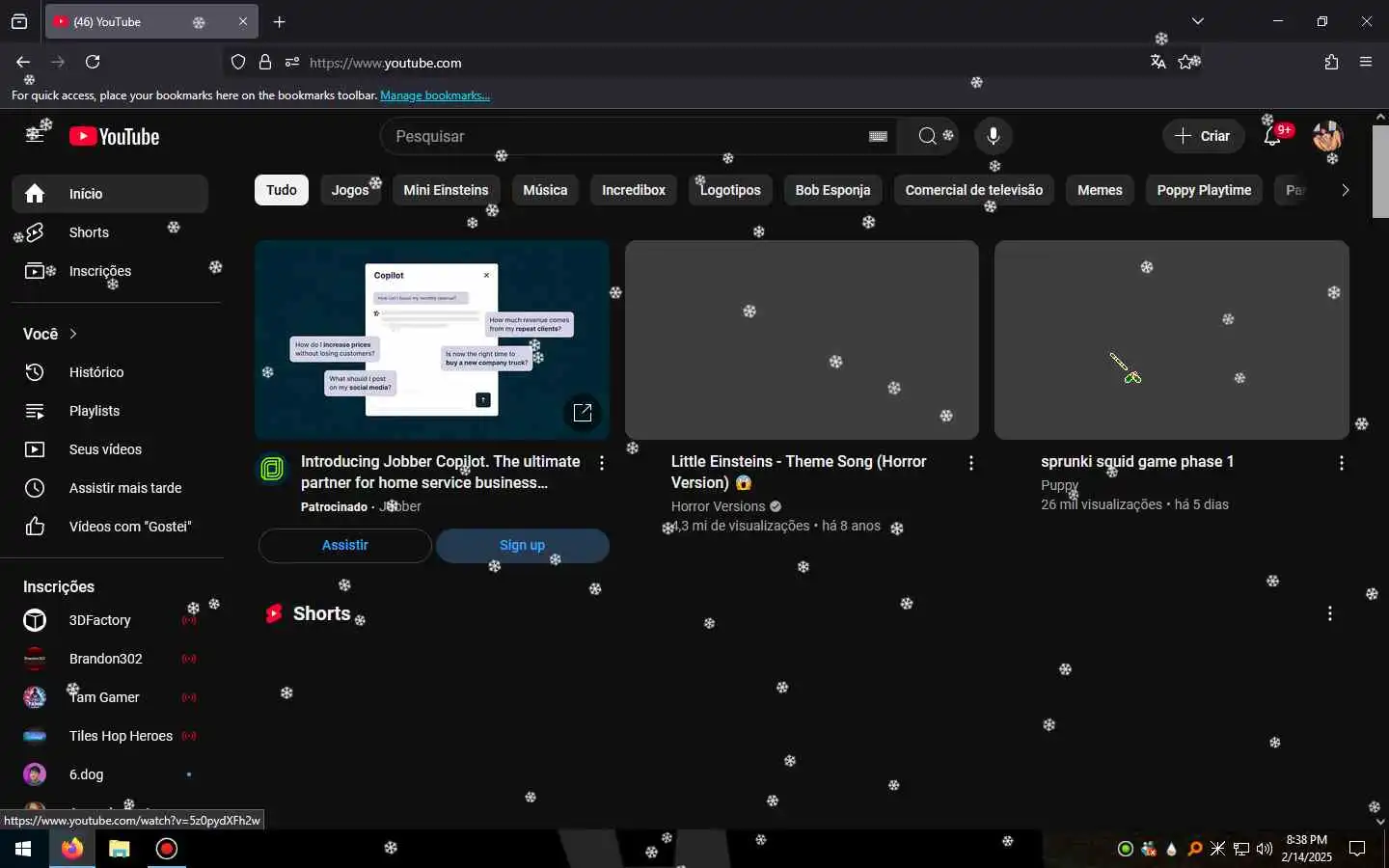Screen dimensions: 1389x868
Task: Click the Jobber channel avatar
Action: point(273,469)
